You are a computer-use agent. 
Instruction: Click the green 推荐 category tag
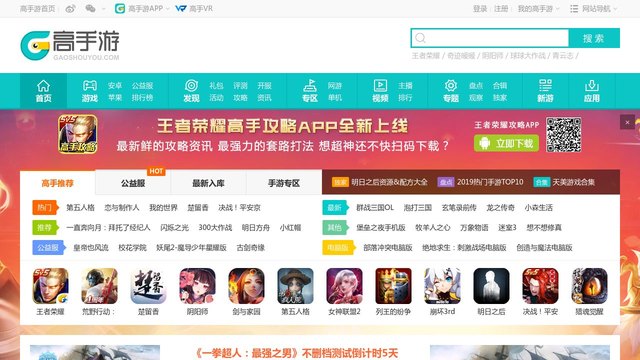(x=45, y=228)
